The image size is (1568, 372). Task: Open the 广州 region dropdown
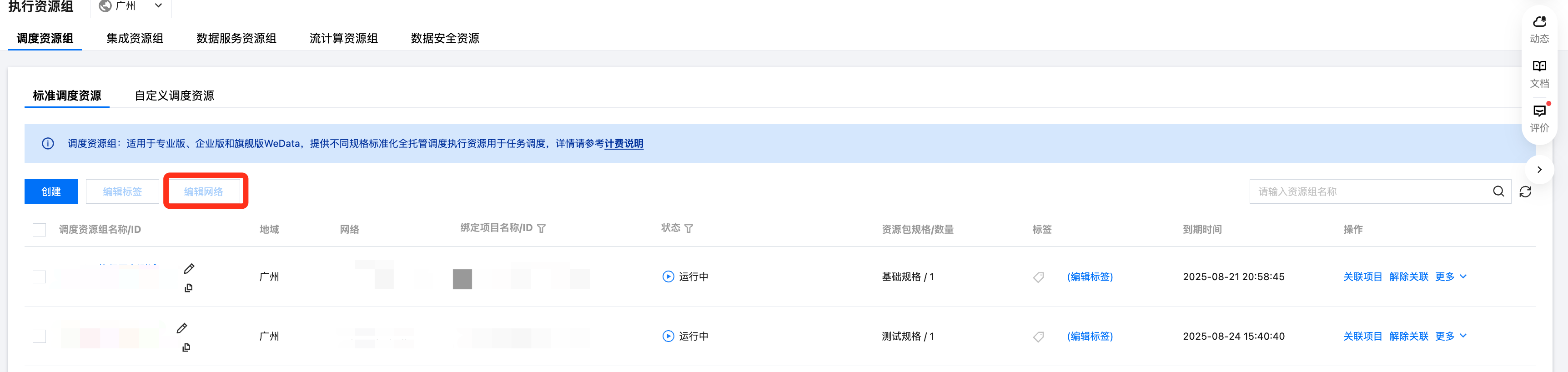pos(131,6)
